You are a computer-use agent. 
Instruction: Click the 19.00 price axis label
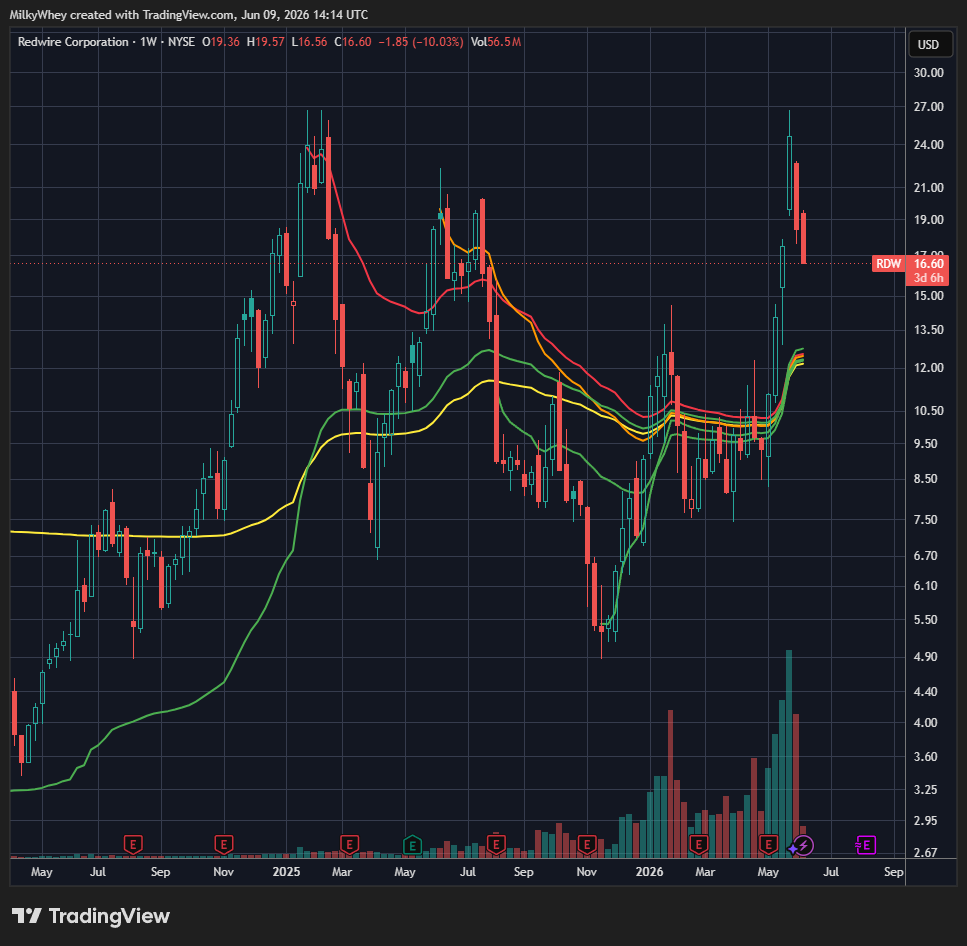point(928,220)
